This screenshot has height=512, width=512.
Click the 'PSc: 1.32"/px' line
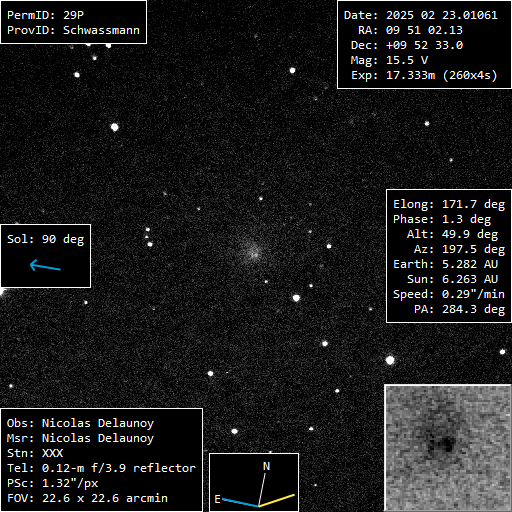(52, 483)
